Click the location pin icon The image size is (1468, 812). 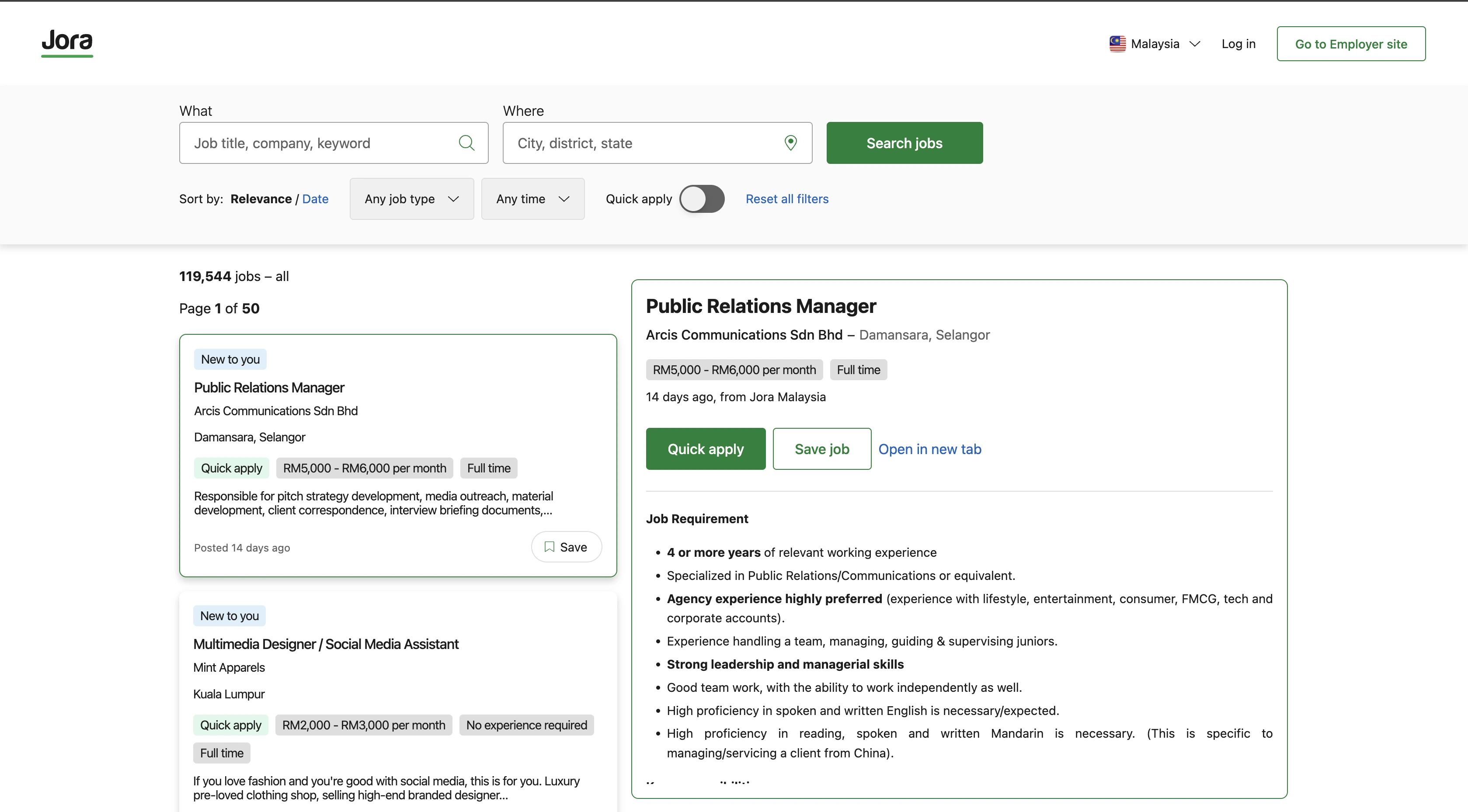tap(790, 142)
